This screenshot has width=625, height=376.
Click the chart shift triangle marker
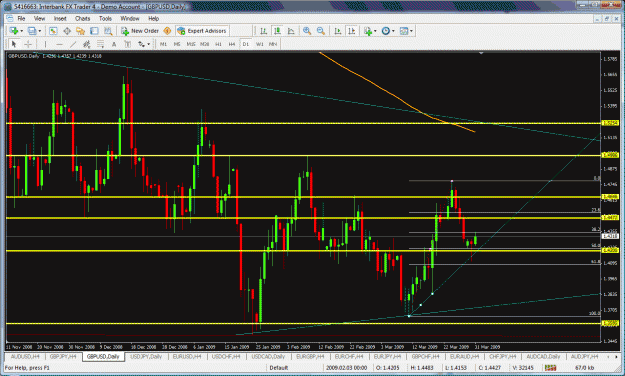[x=481, y=53]
